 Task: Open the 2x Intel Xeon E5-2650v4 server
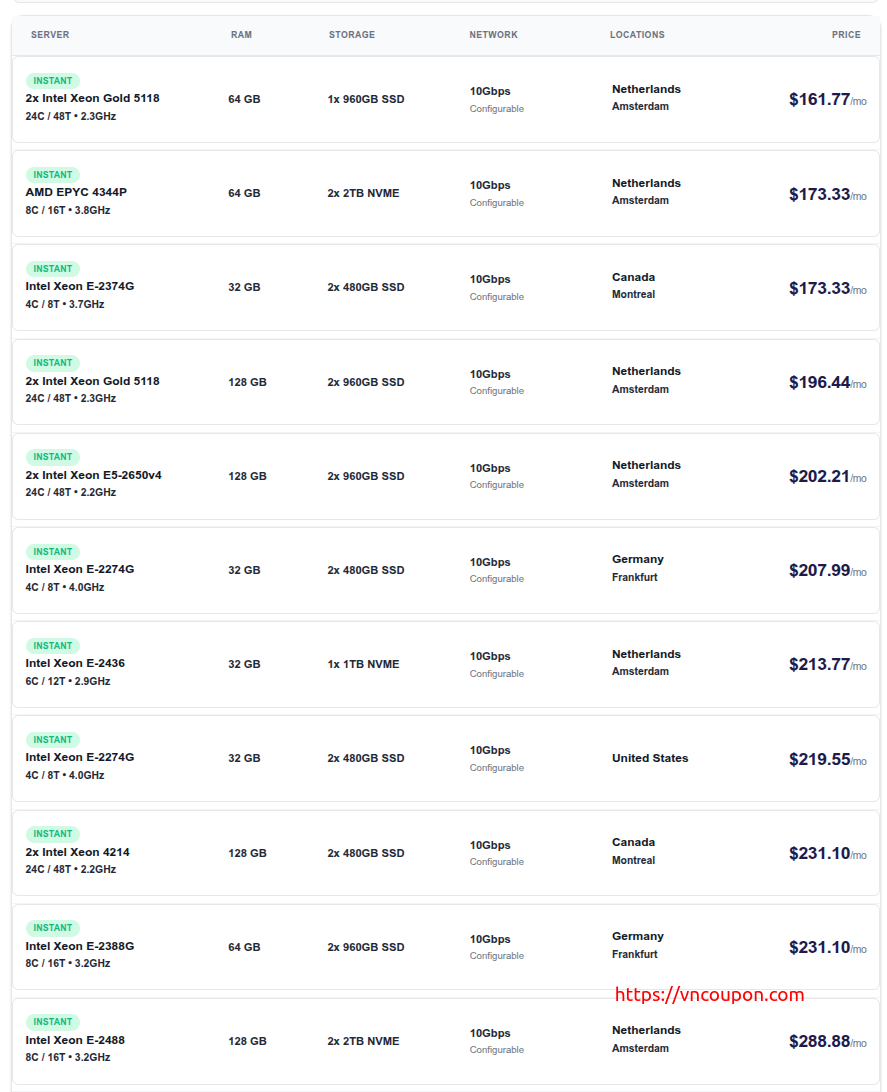pyautogui.click(x=93, y=476)
